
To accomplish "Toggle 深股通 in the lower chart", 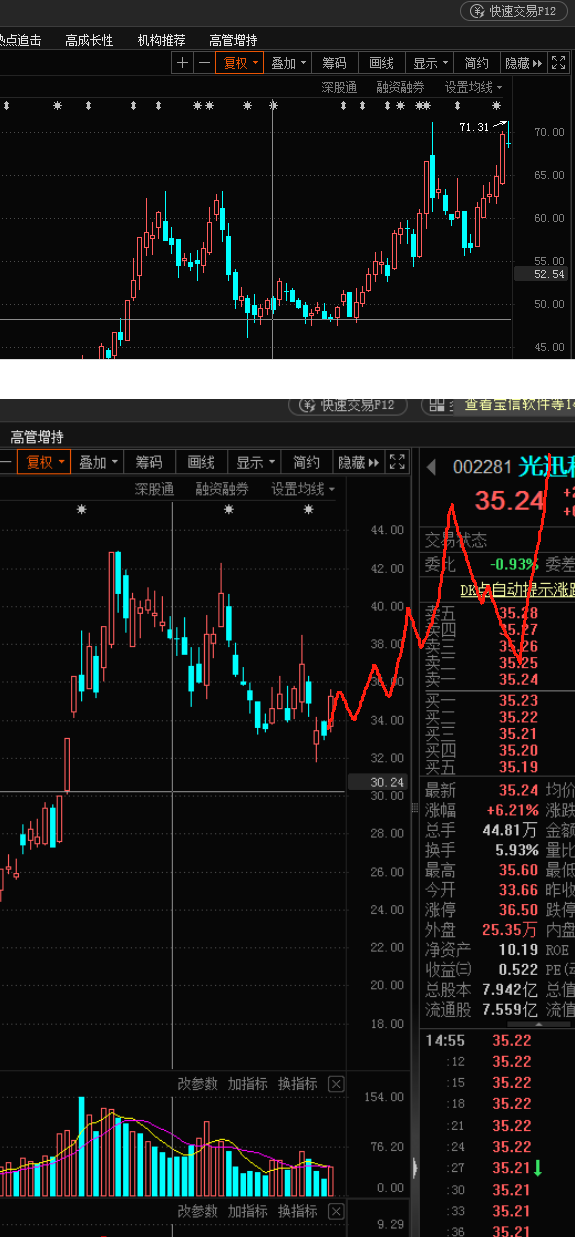I will (x=154, y=489).
